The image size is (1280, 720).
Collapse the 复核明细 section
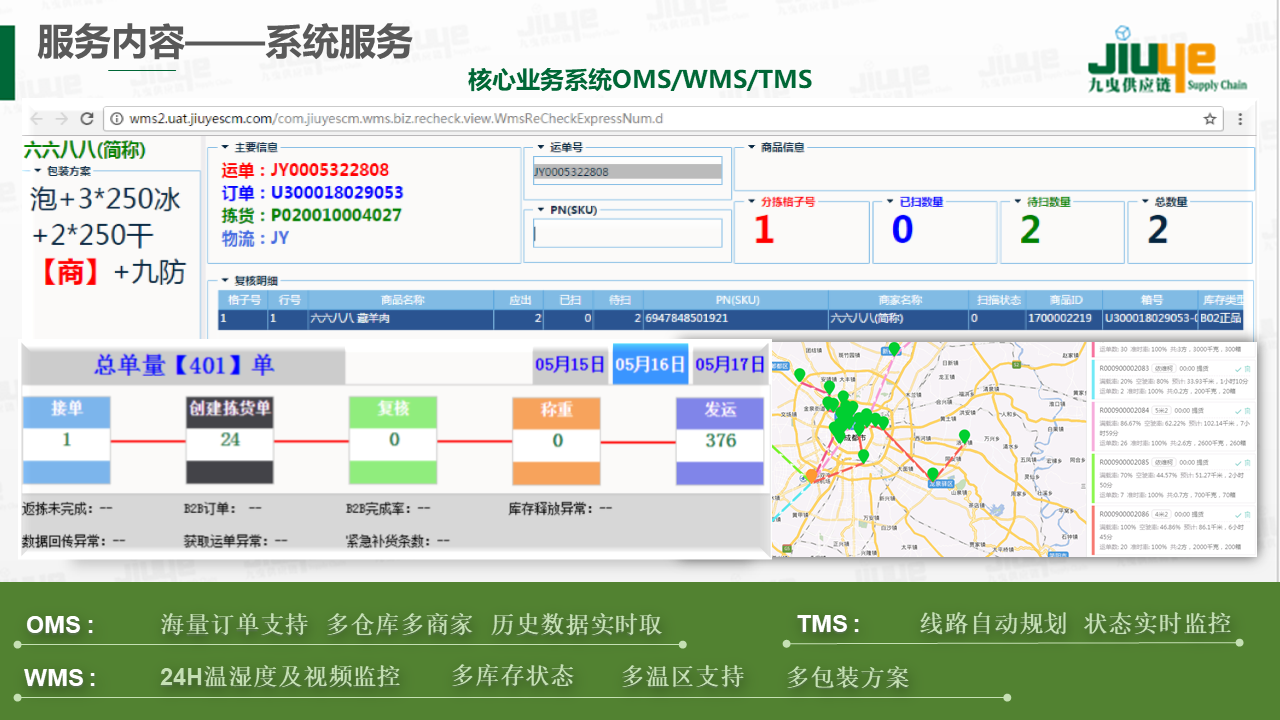(x=225, y=281)
